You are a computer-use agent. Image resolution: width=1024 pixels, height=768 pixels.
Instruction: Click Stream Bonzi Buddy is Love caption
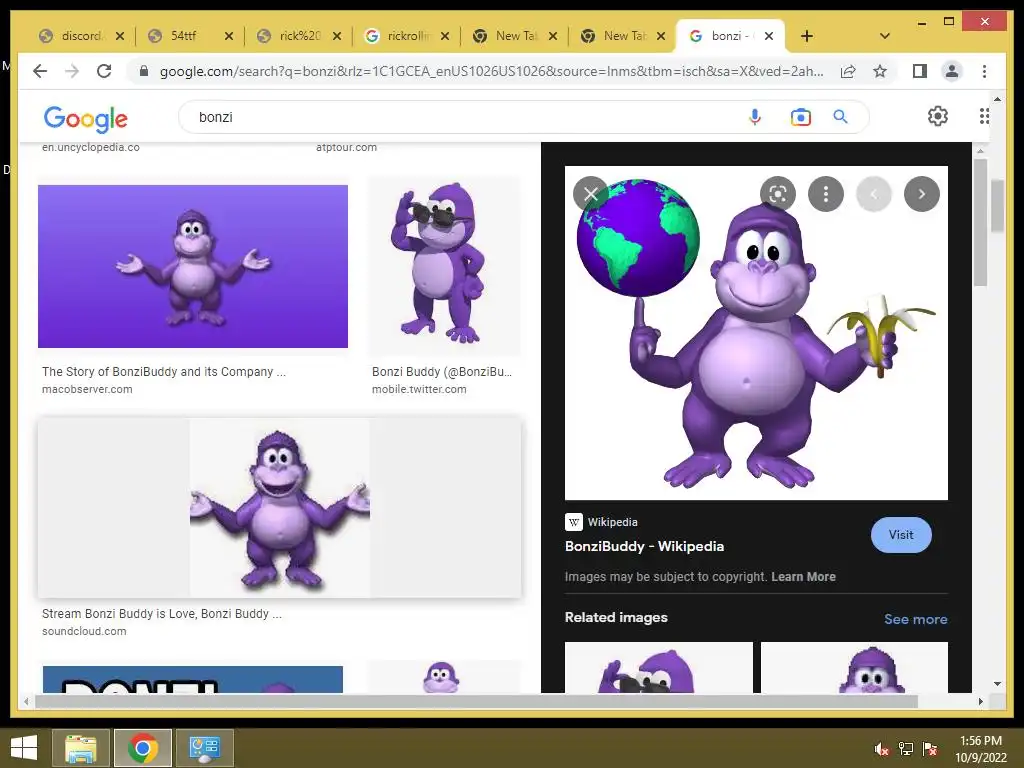(x=162, y=614)
